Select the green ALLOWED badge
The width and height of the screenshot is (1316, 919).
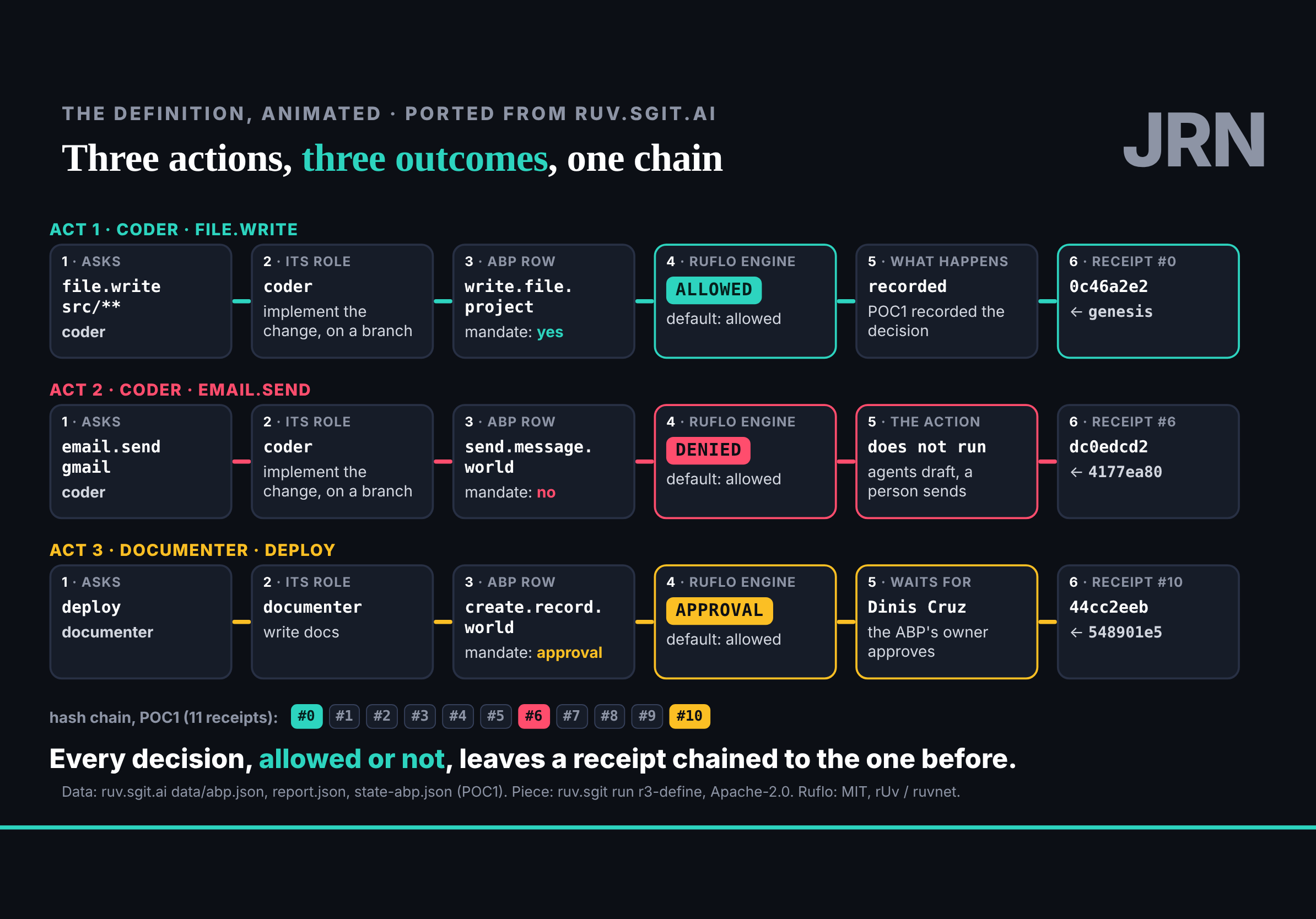pyautogui.click(x=714, y=290)
